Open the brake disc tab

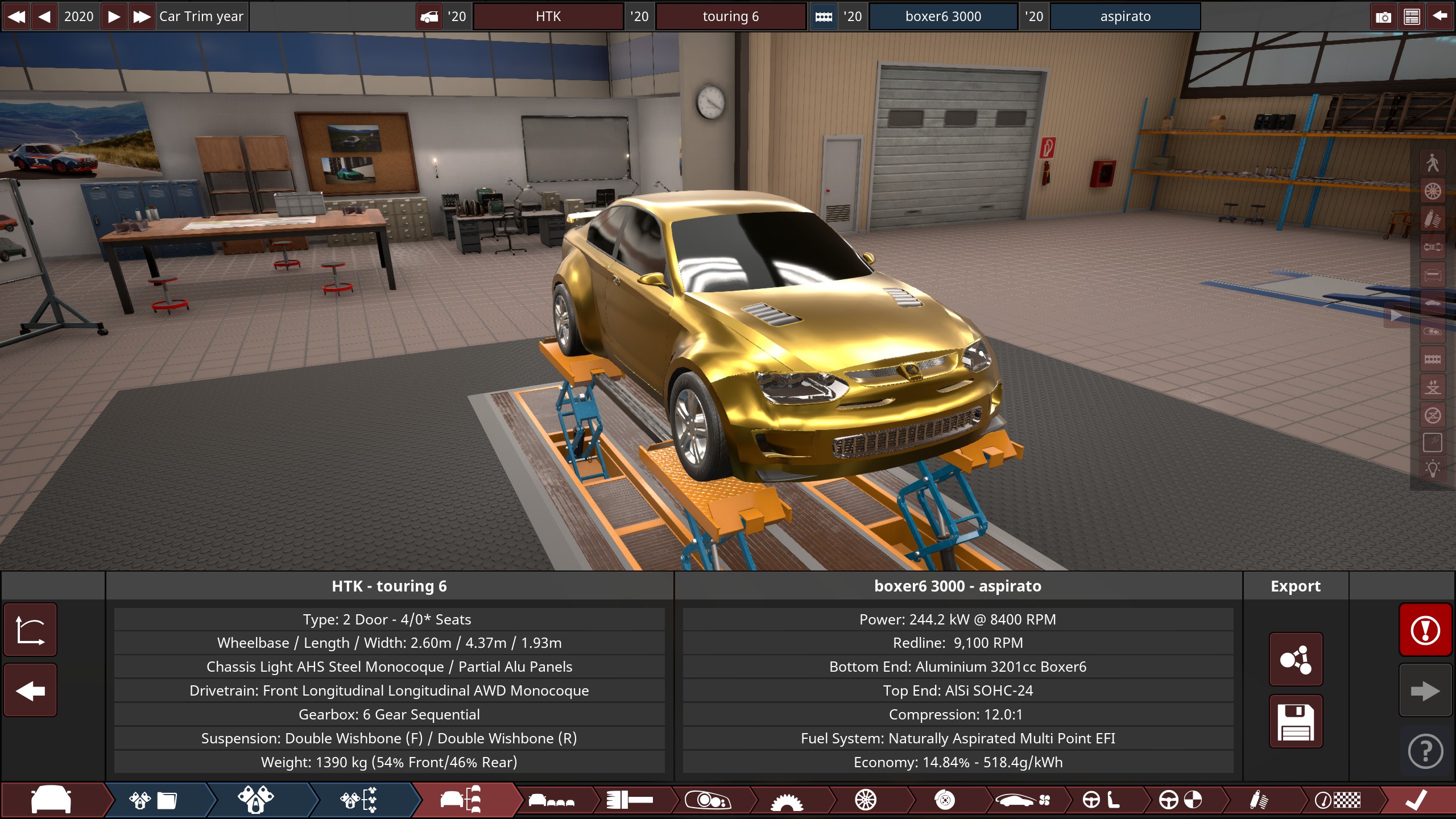tap(945, 800)
